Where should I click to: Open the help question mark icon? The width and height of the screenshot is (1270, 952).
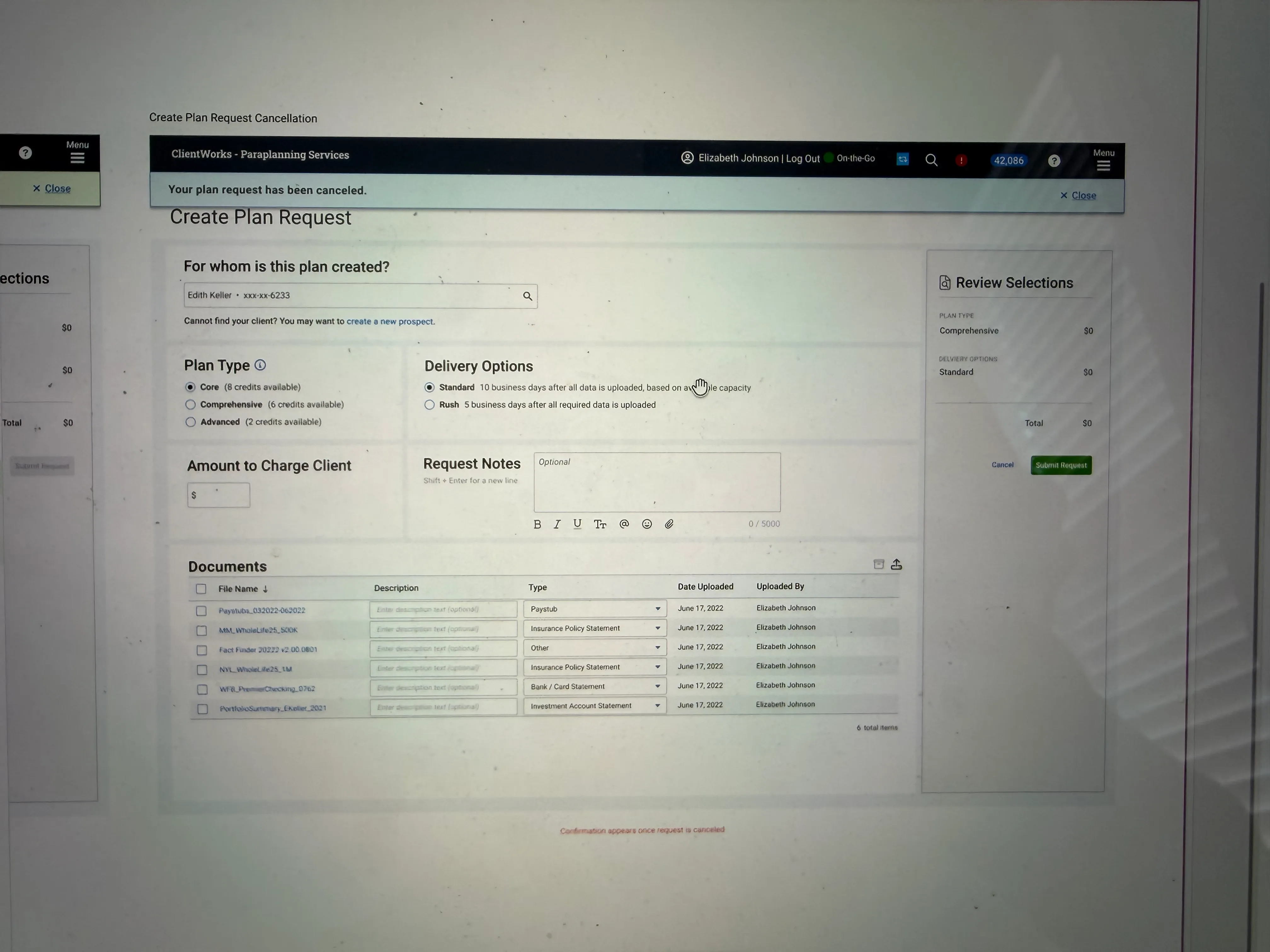(x=1054, y=161)
